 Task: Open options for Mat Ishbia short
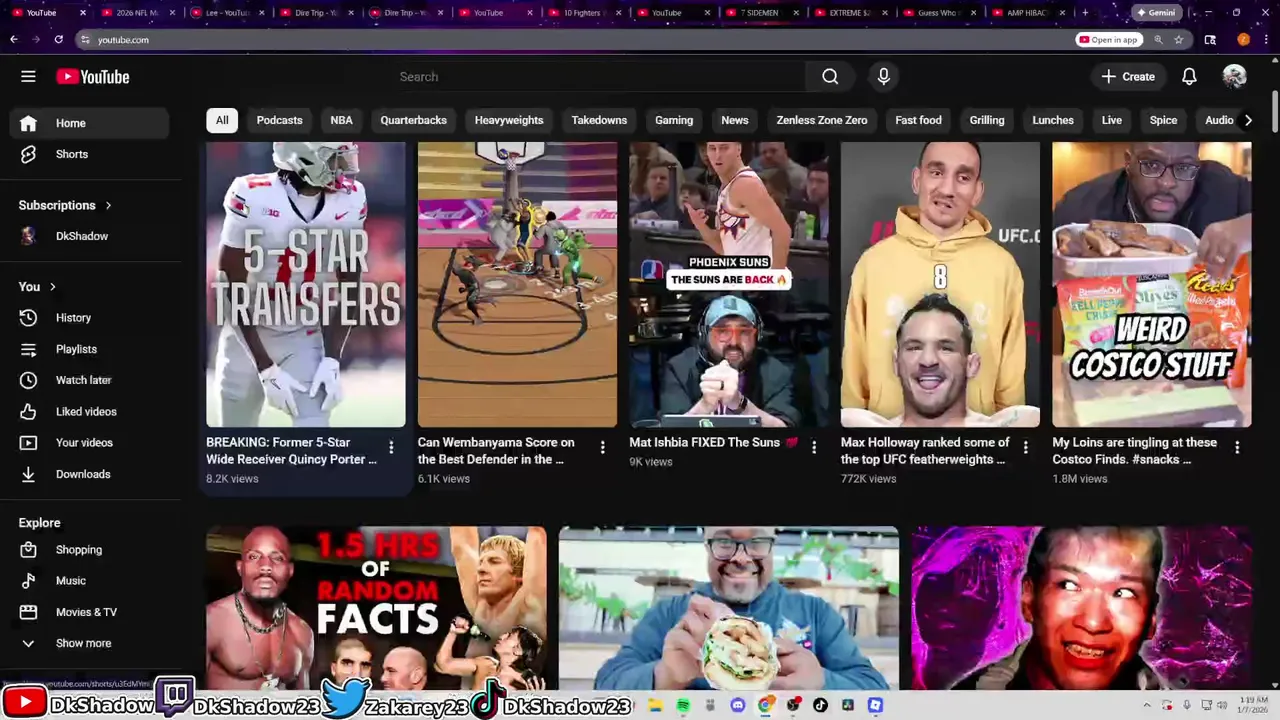[814, 447]
